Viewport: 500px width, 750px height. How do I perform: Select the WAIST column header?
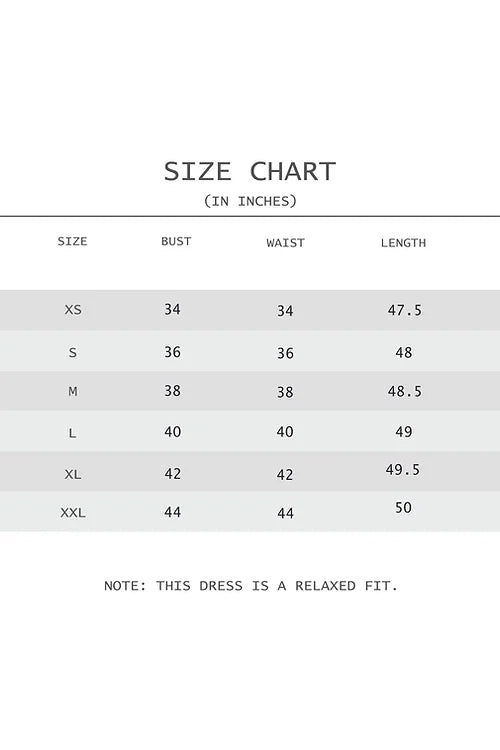point(285,243)
